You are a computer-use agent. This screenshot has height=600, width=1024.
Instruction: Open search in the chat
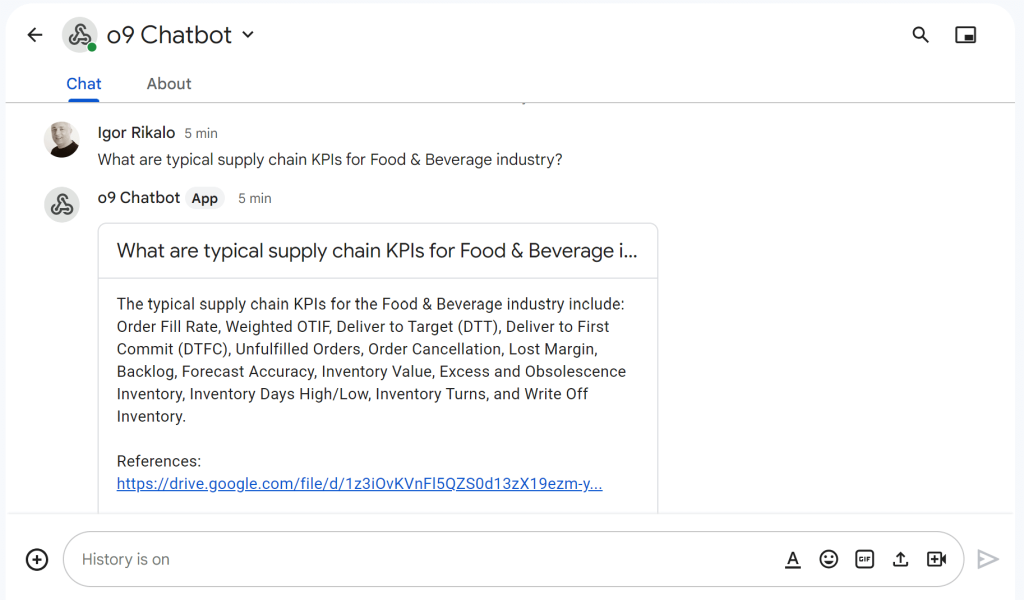tap(920, 35)
